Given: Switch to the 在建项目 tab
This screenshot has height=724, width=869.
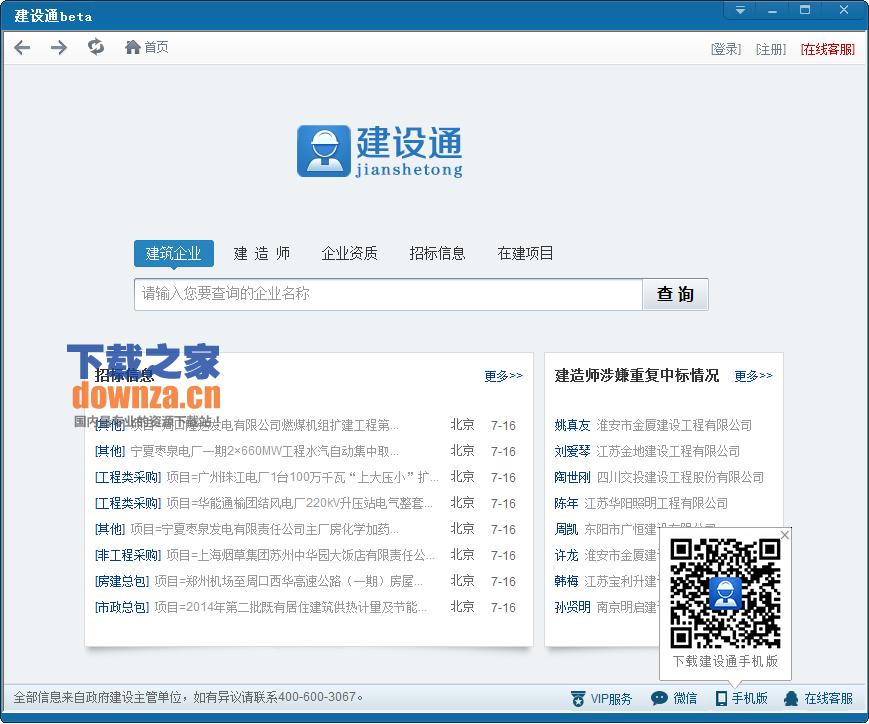Looking at the screenshot, I should [x=525, y=253].
